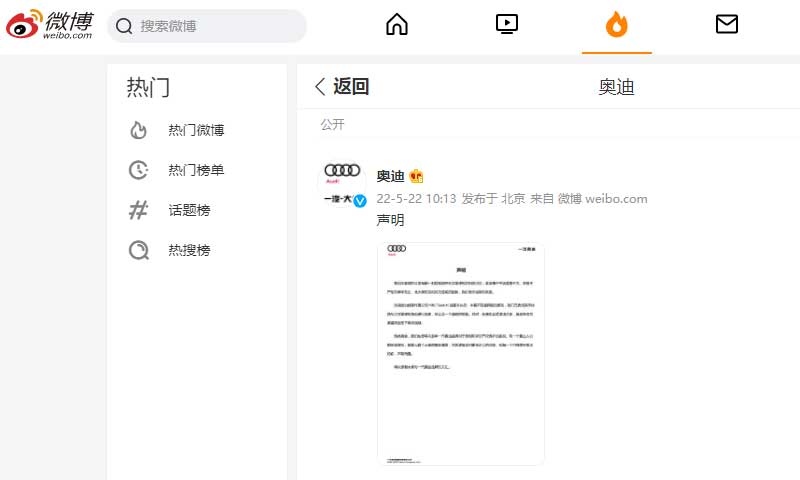
Task: Open the Audi profile avatar
Action: (342, 184)
